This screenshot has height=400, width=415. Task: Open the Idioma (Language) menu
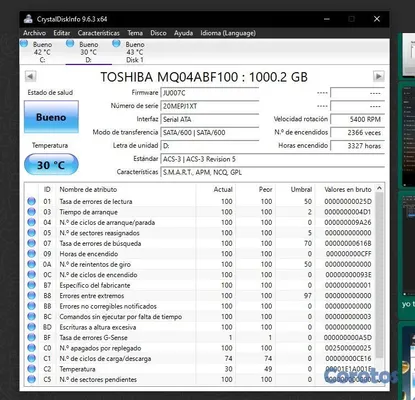[228, 33]
